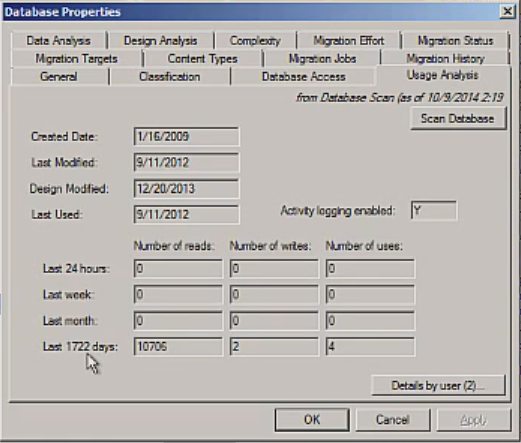
Task: Go to the Migration Status tab
Action: 455,41
